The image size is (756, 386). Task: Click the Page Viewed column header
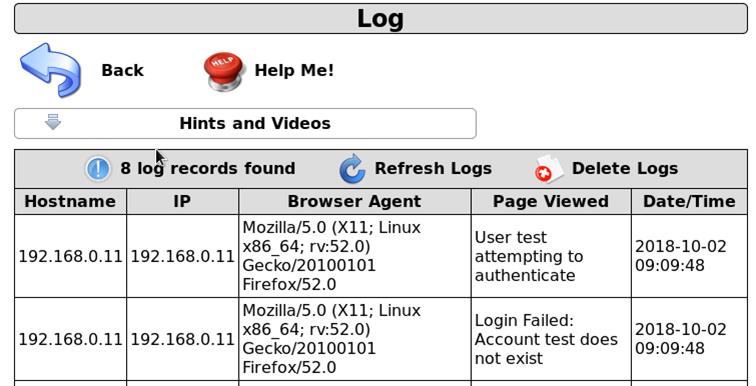(551, 201)
